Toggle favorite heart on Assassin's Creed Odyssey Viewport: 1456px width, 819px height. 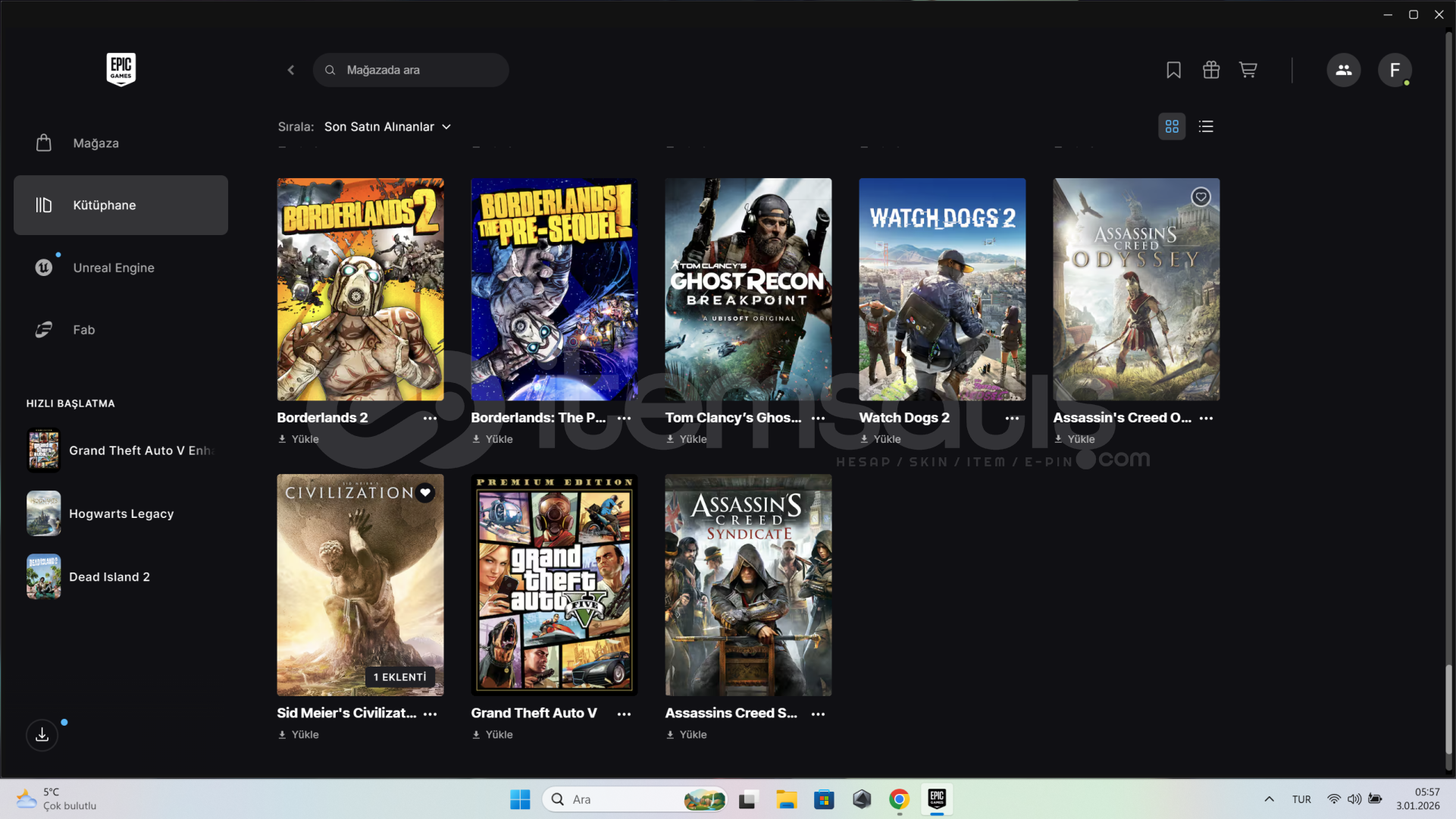pos(1200,197)
